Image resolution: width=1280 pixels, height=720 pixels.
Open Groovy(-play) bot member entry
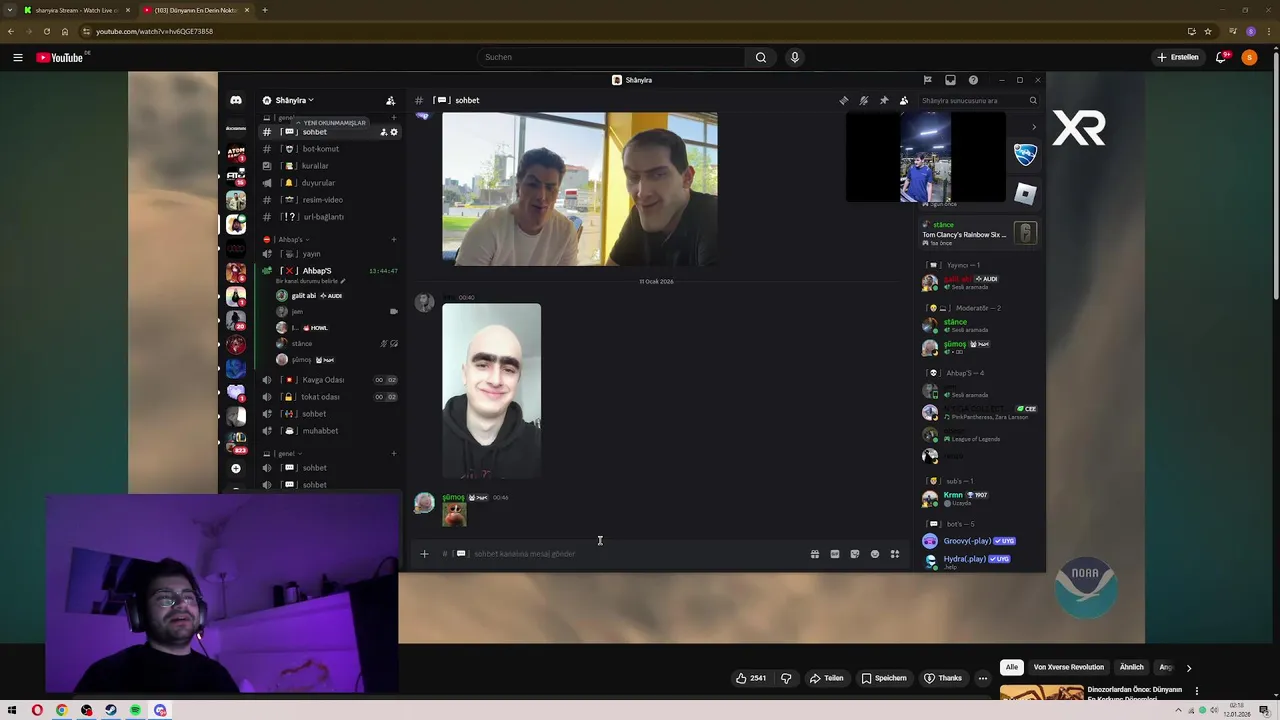click(x=979, y=541)
